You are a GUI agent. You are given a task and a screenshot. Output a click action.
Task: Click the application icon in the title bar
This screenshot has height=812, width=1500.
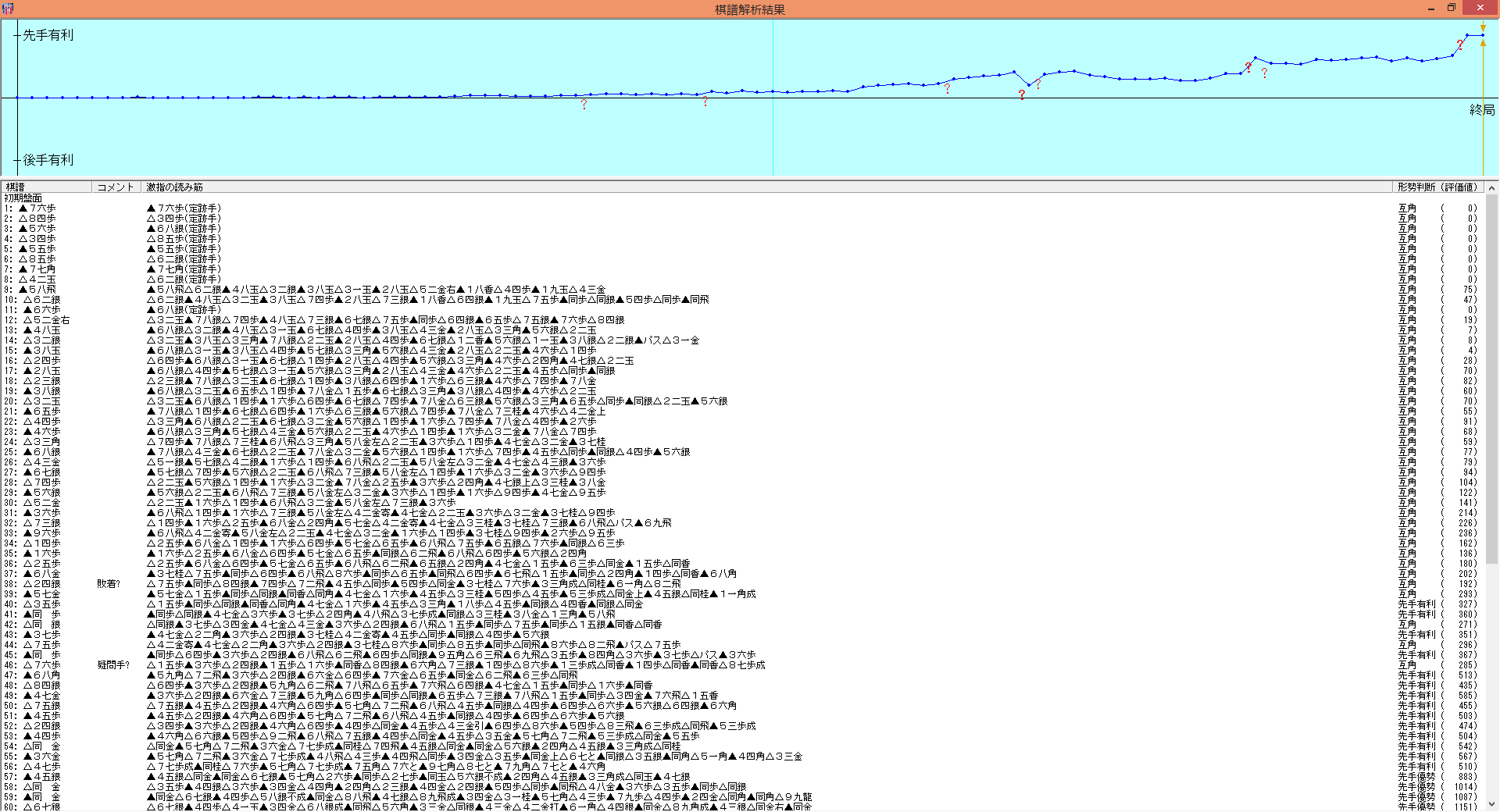[8, 9]
